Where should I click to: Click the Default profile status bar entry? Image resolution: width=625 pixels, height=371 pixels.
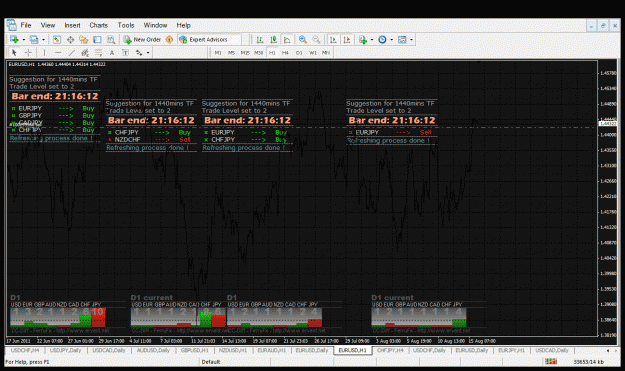click(x=211, y=362)
